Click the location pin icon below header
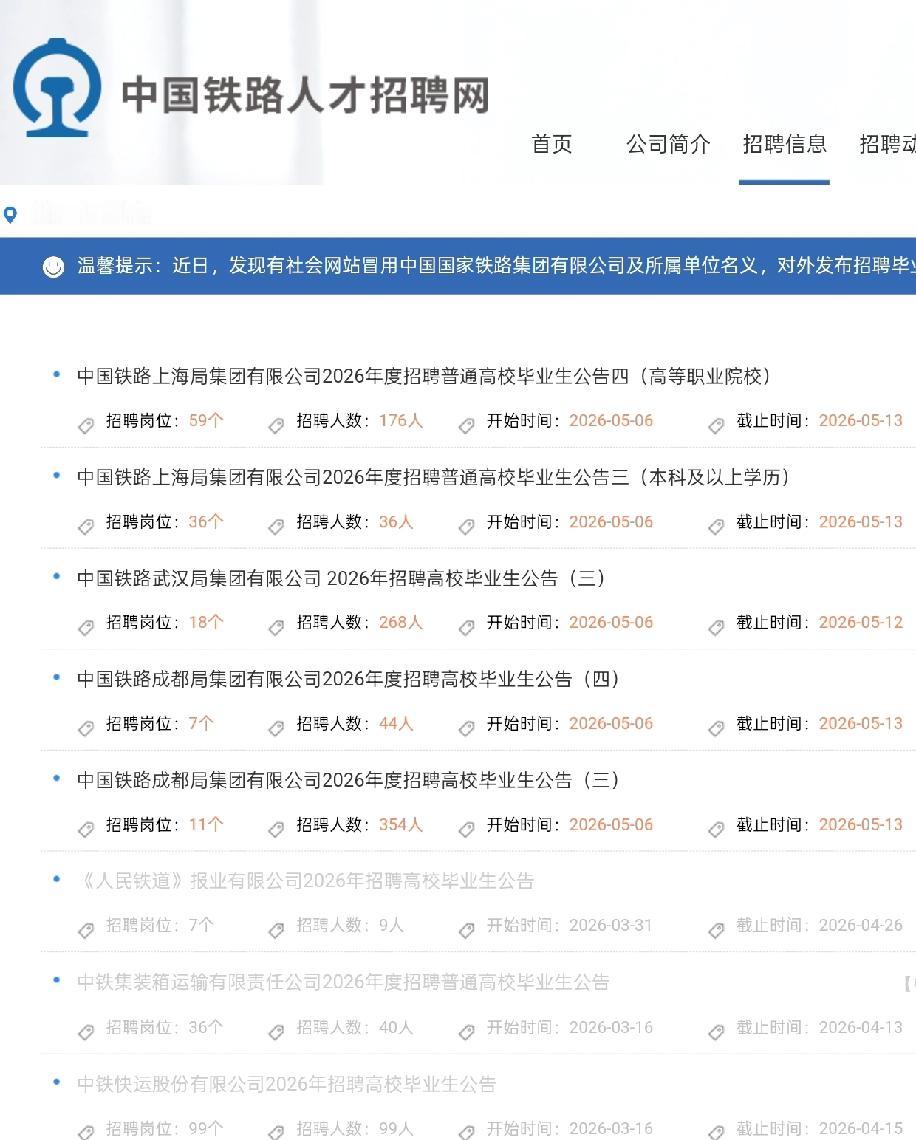916x1140 pixels. (10, 214)
